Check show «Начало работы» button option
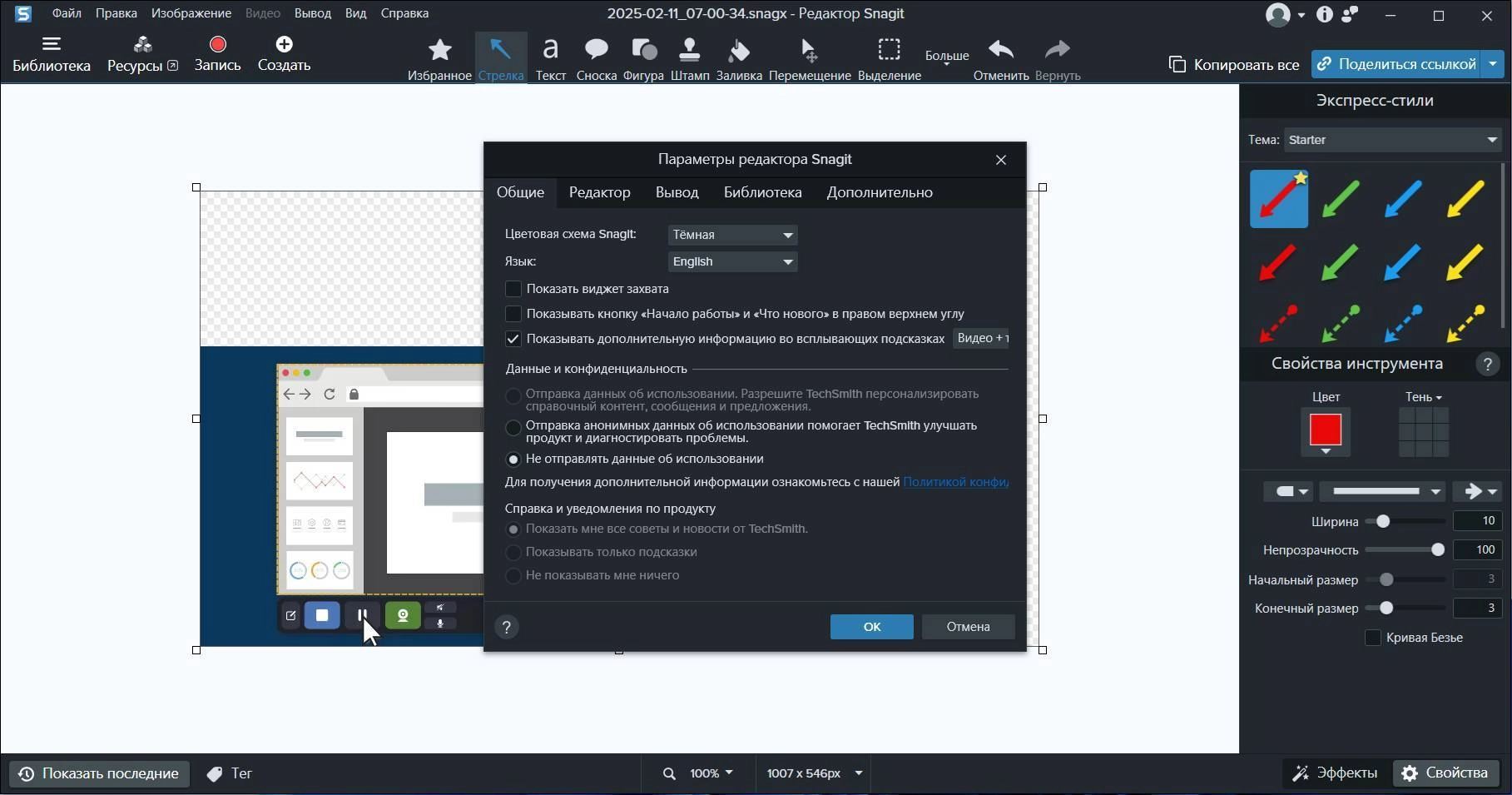 tap(513, 314)
